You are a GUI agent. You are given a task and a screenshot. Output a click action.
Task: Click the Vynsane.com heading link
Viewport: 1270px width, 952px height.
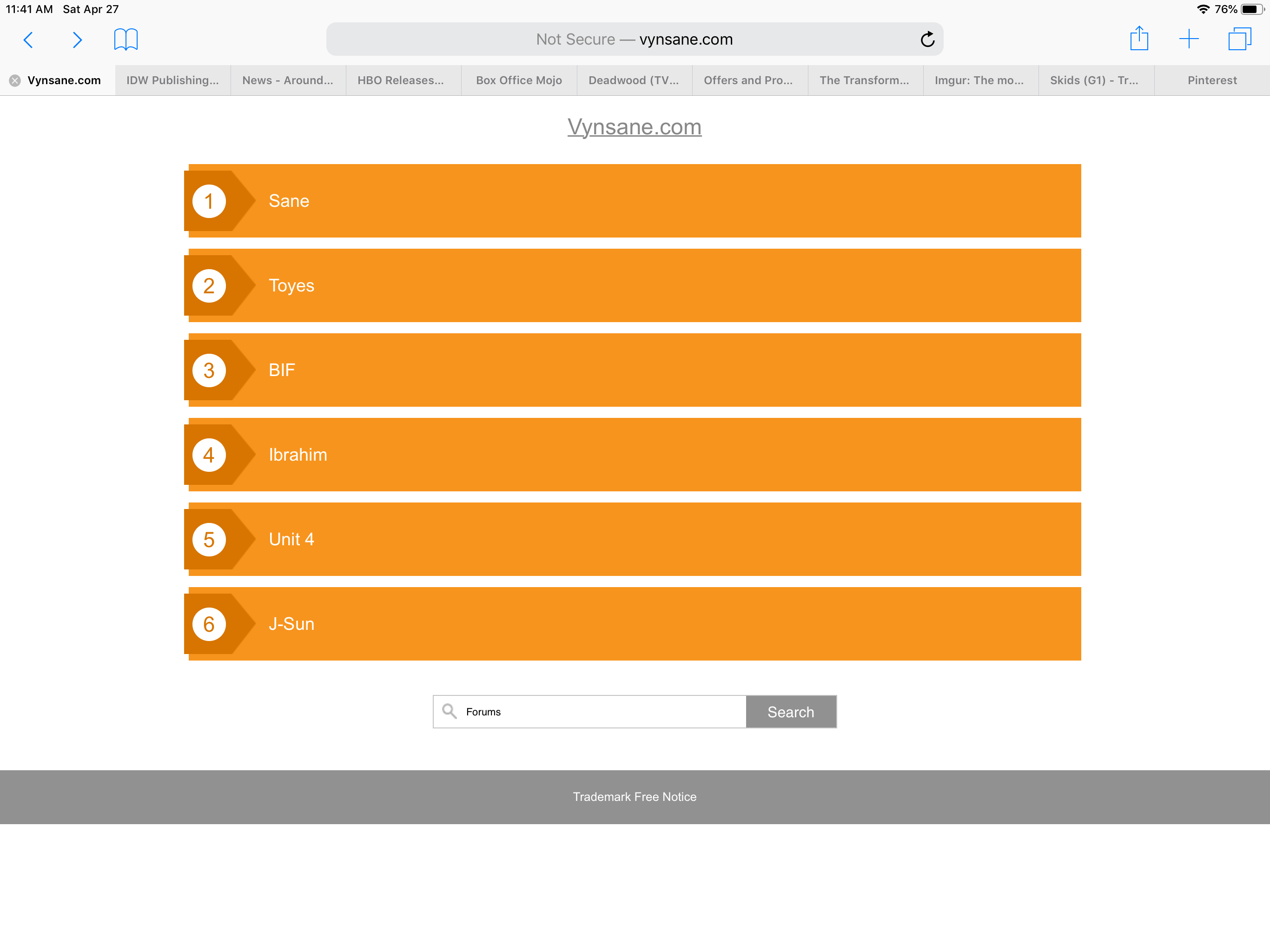[635, 127]
